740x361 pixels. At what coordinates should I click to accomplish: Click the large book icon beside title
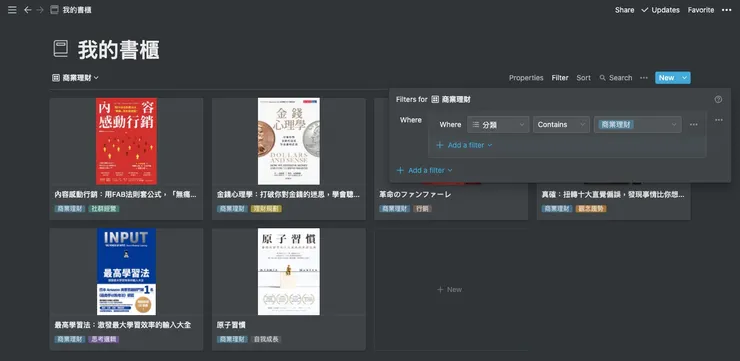(x=61, y=49)
